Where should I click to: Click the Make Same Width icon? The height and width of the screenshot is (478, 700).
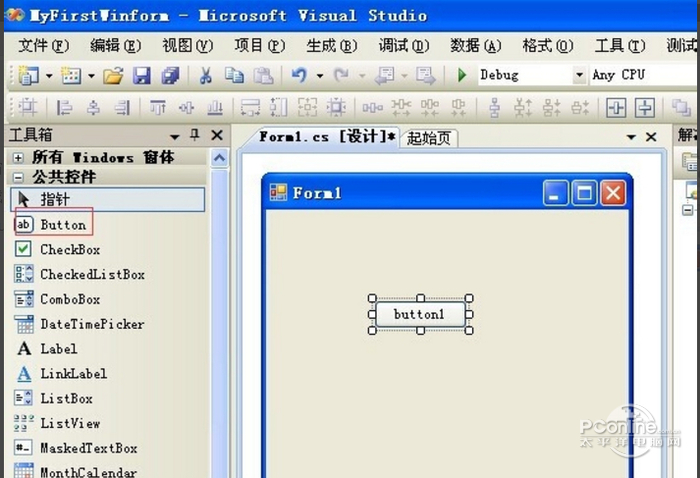(250, 108)
